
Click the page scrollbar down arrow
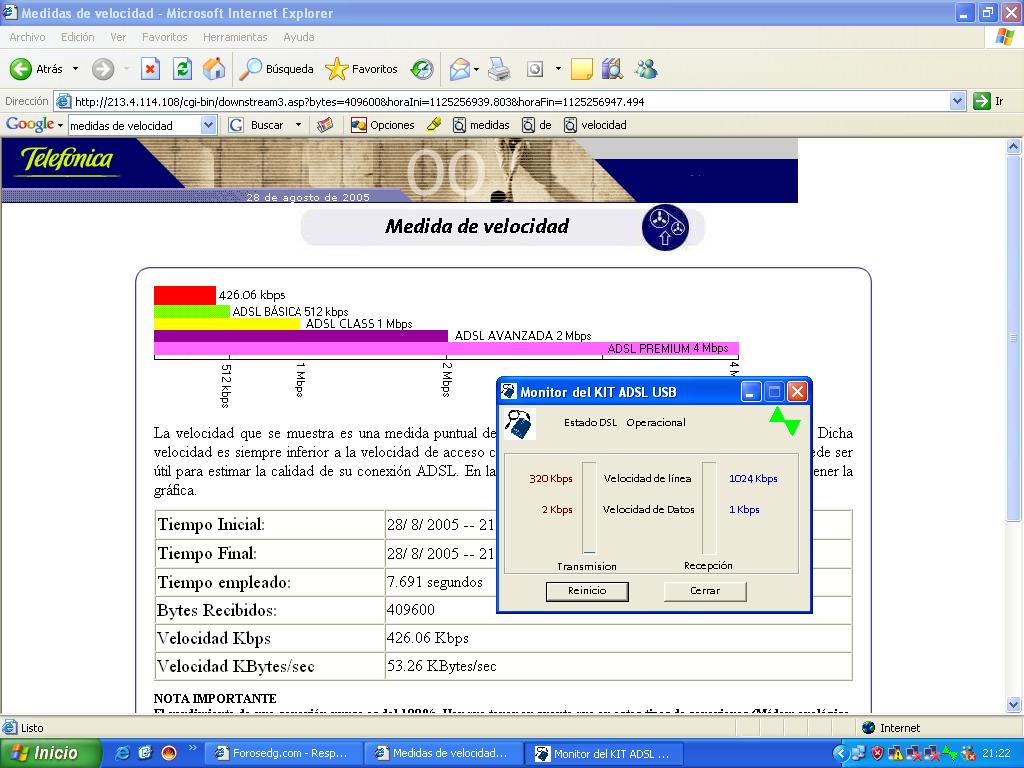(x=1014, y=705)
